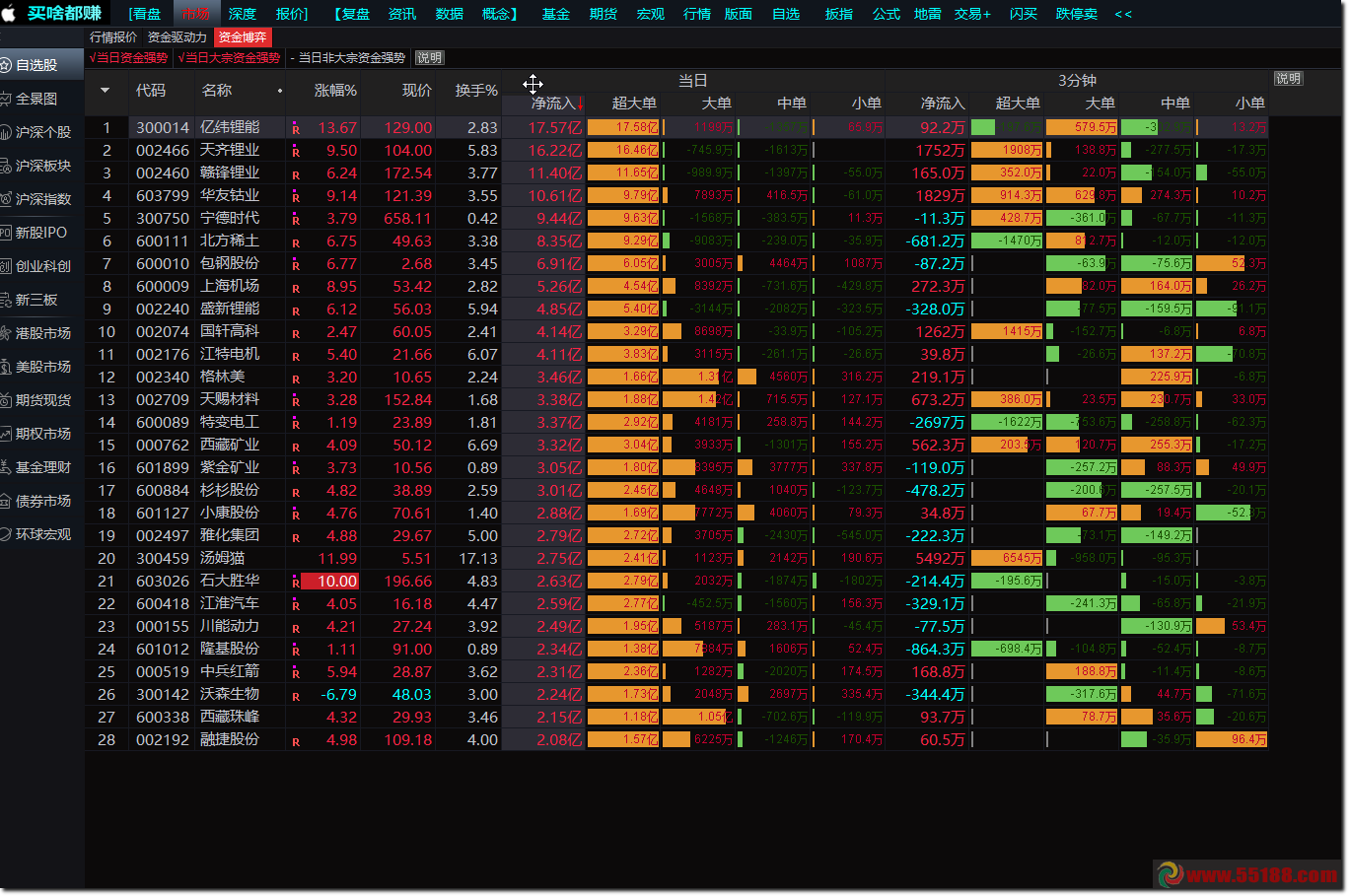
Task: Open 创业科创 sidebar icon
Action: pyautogui.click(x=6, y=266)
